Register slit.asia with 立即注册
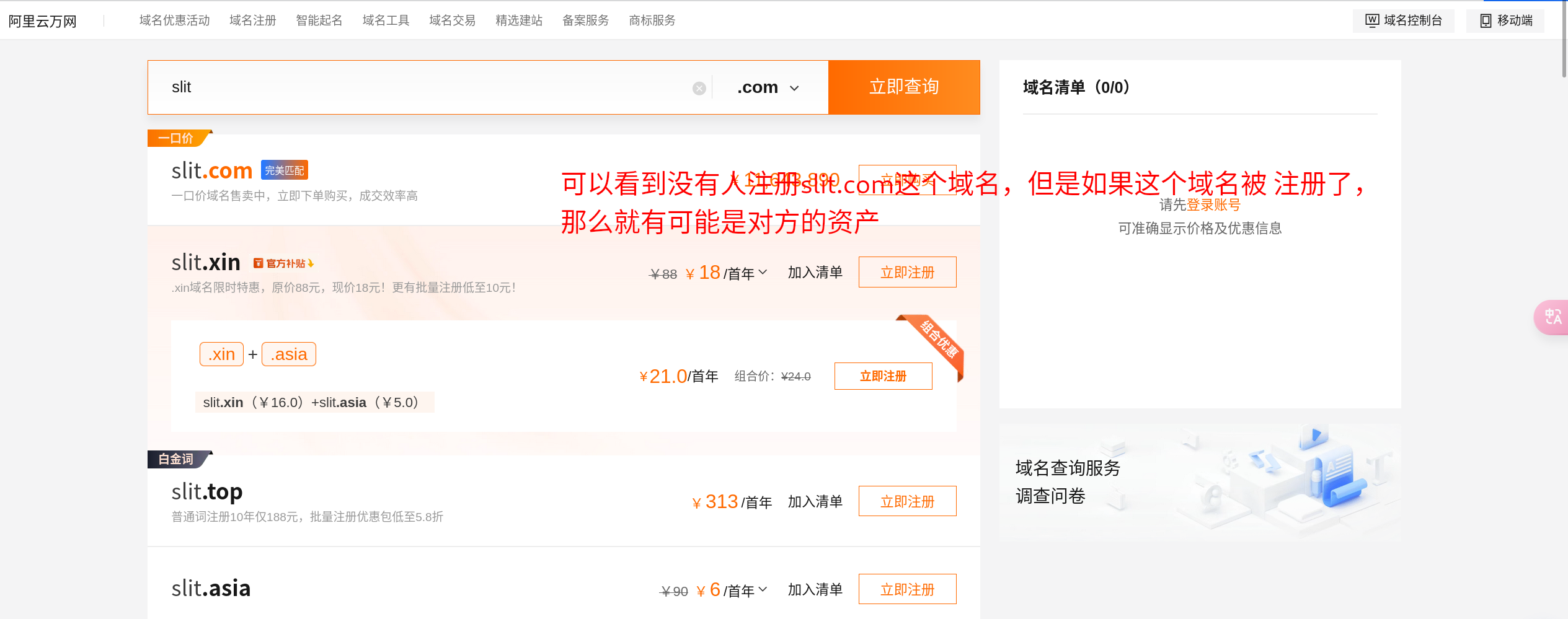 point(907,589)
